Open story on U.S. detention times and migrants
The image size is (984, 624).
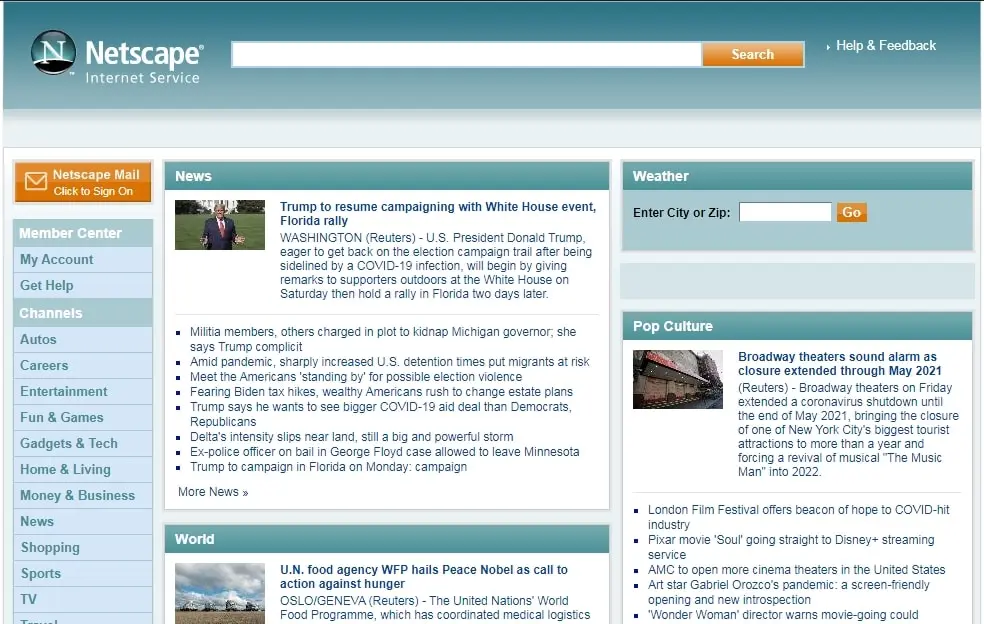pyautogui.click(x=390, y=362)
